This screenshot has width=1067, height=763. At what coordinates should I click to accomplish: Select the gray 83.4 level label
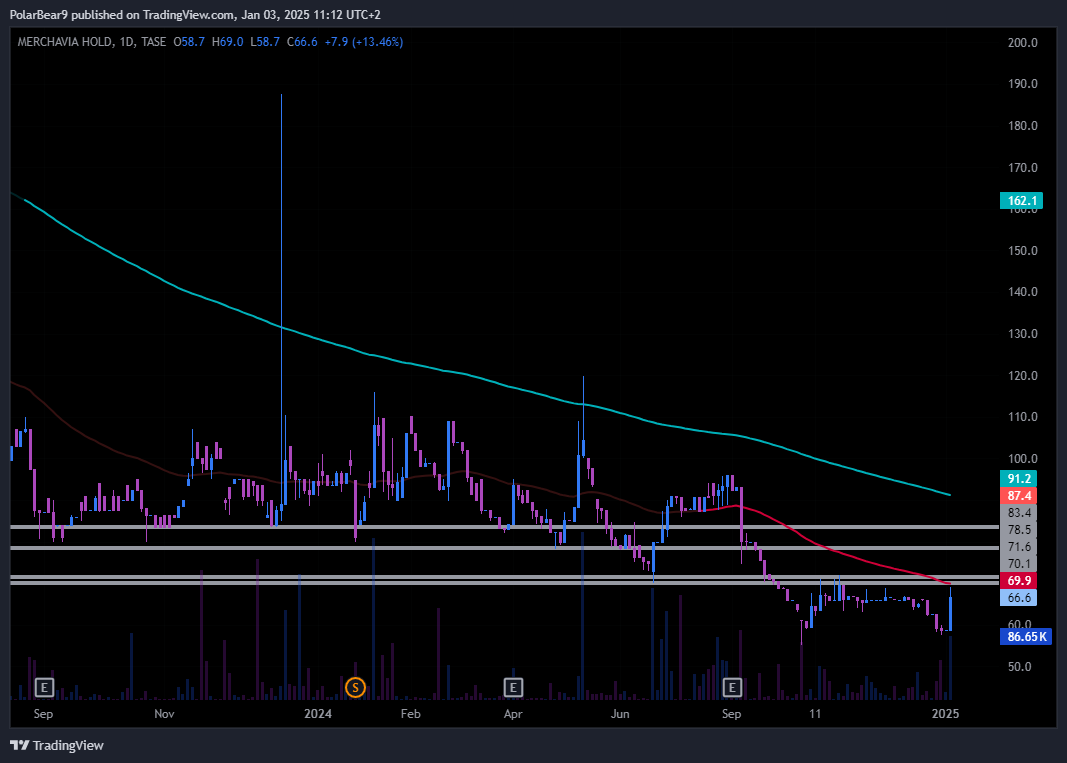pyautogui.click(x=1021, y=512)
